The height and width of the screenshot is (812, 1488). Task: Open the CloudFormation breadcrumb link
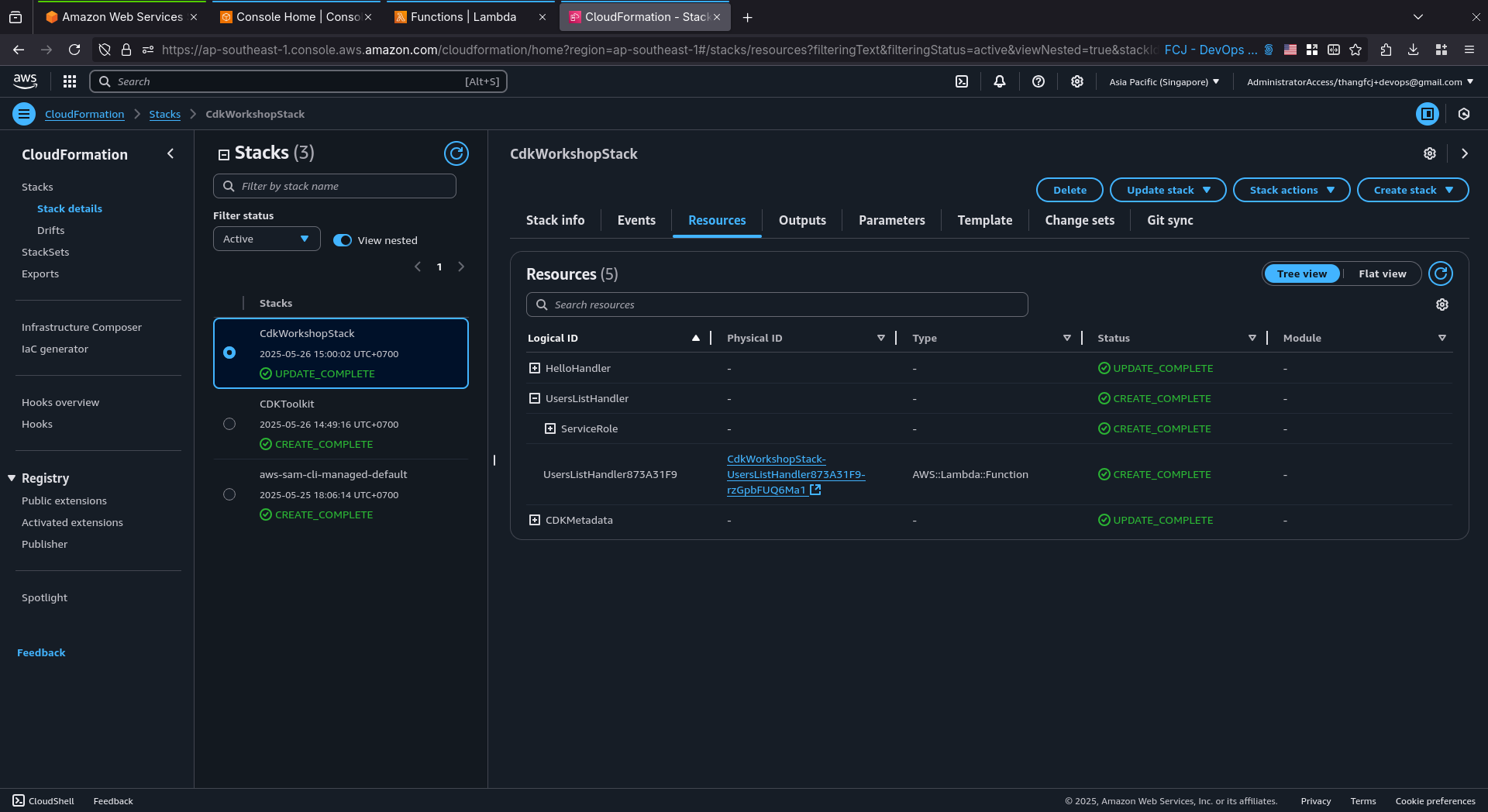tap(84, 114)
